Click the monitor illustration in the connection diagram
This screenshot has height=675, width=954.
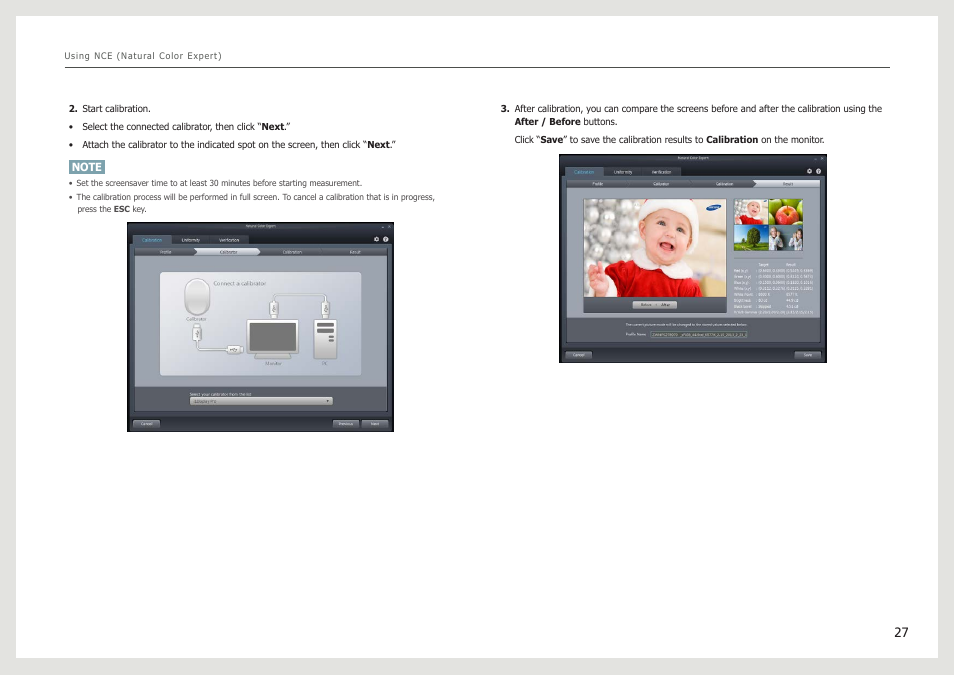pyautogui.click(x=273, y=338)
